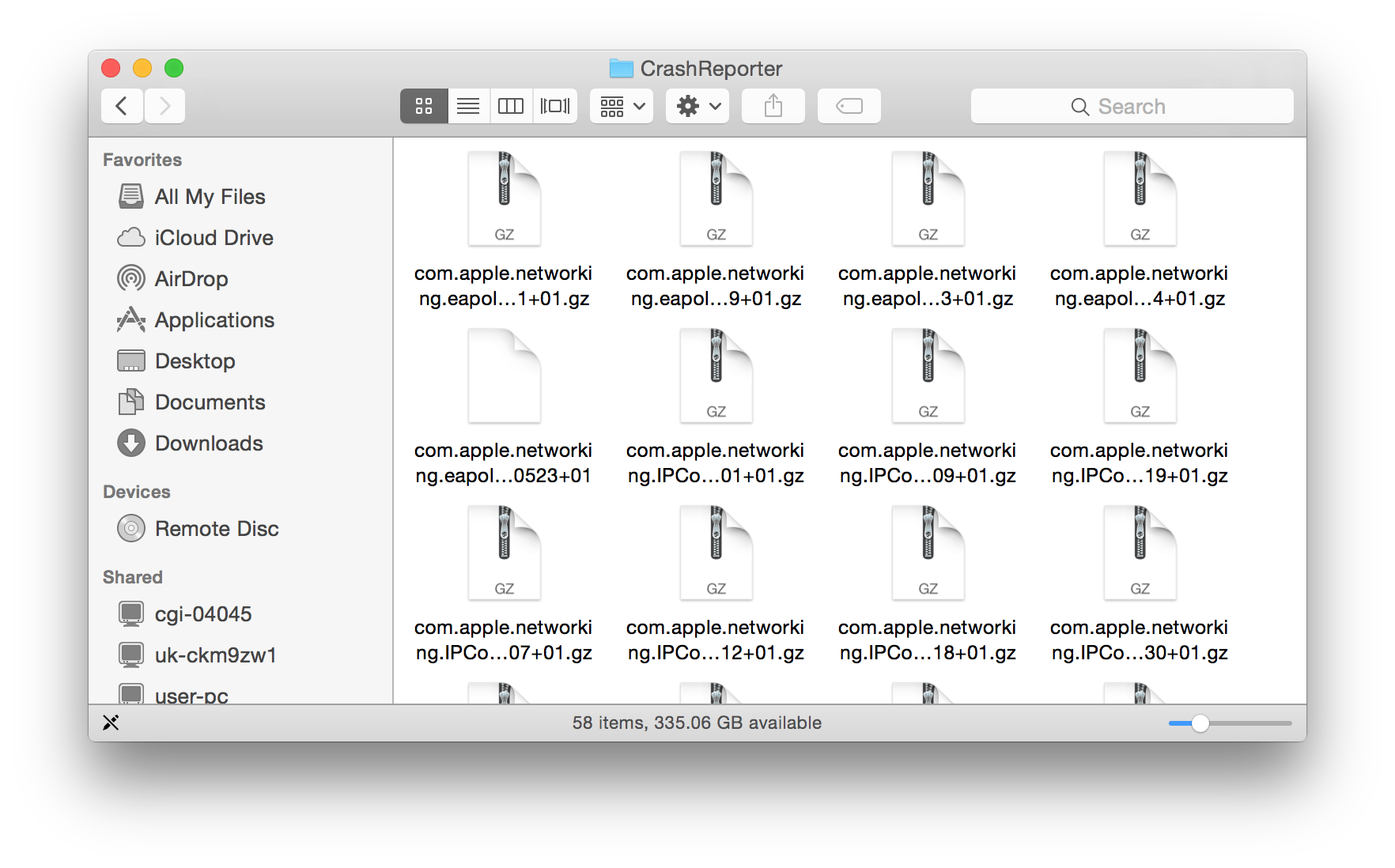Open the item arrangement dropdown
Image resolution: width=1395 pixels, height=868 pixels.
622,106
